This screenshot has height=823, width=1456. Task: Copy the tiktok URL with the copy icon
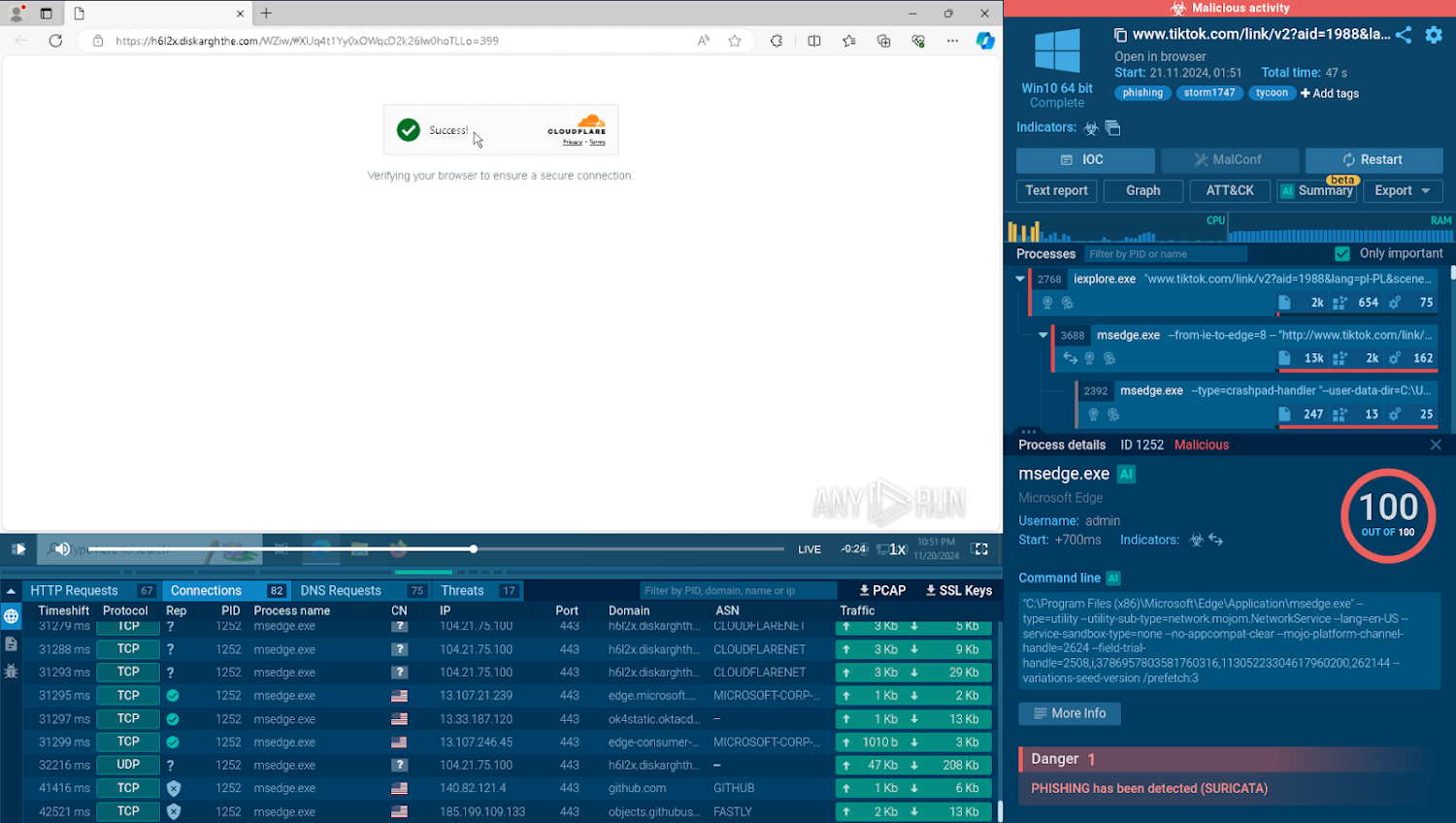[x=1120, y=35]
